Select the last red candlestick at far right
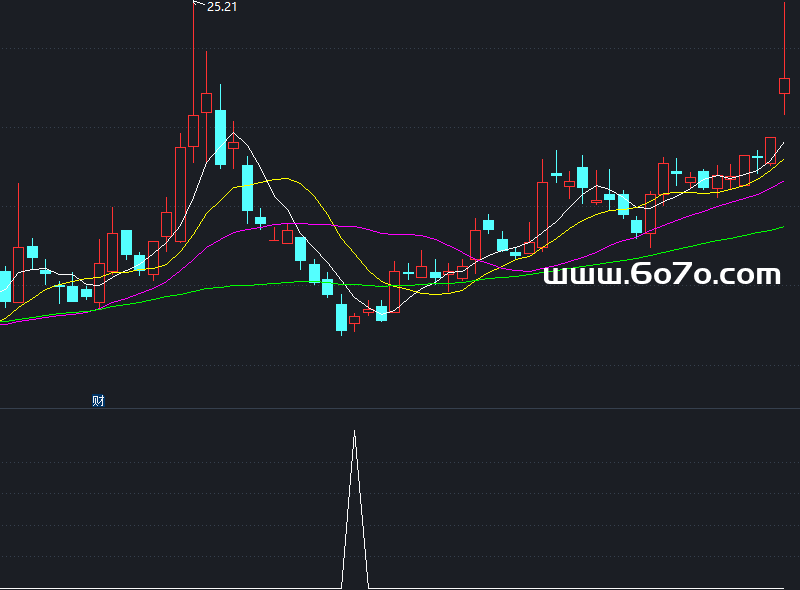 pyautogui.click(x=784, y=85)
